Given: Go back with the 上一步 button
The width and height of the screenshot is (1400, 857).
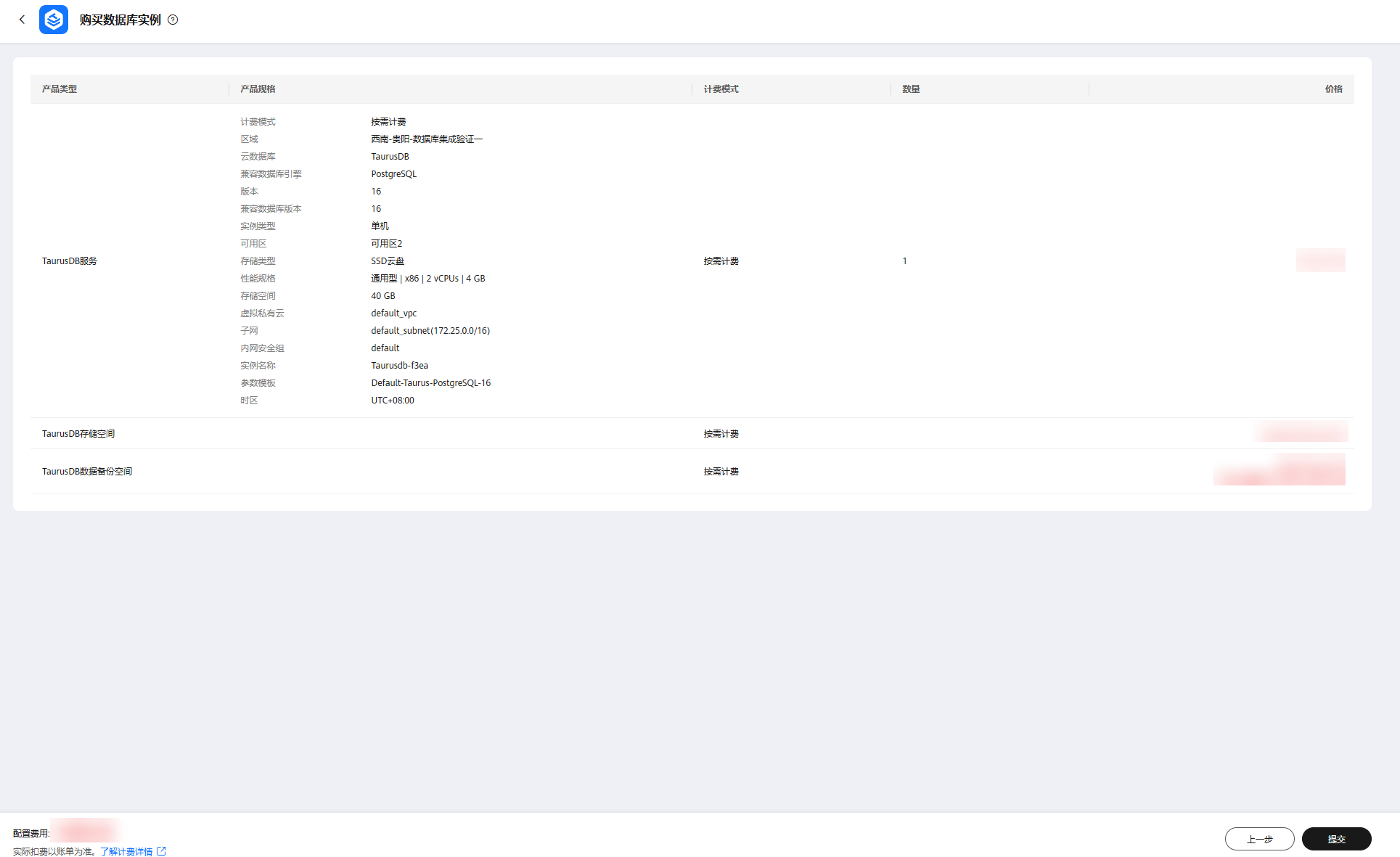Looking at the screenshot, I should [x=1259, y=839].
